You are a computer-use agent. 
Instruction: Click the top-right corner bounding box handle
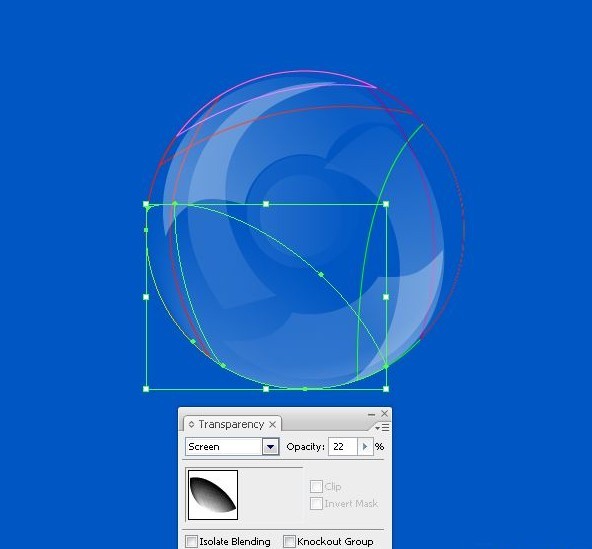tap(386, 204)
